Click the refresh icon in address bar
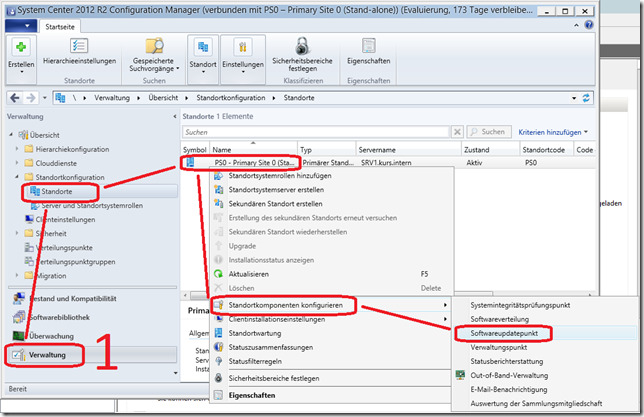The image size is (644, 417). click(x=586, y=98)
